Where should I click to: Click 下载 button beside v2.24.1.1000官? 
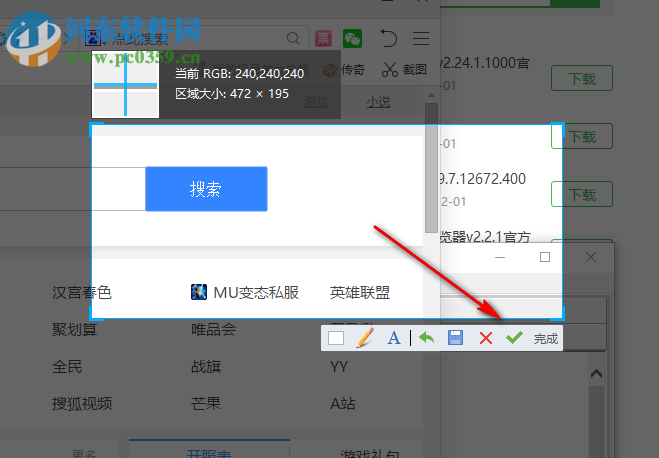(582, 78)
